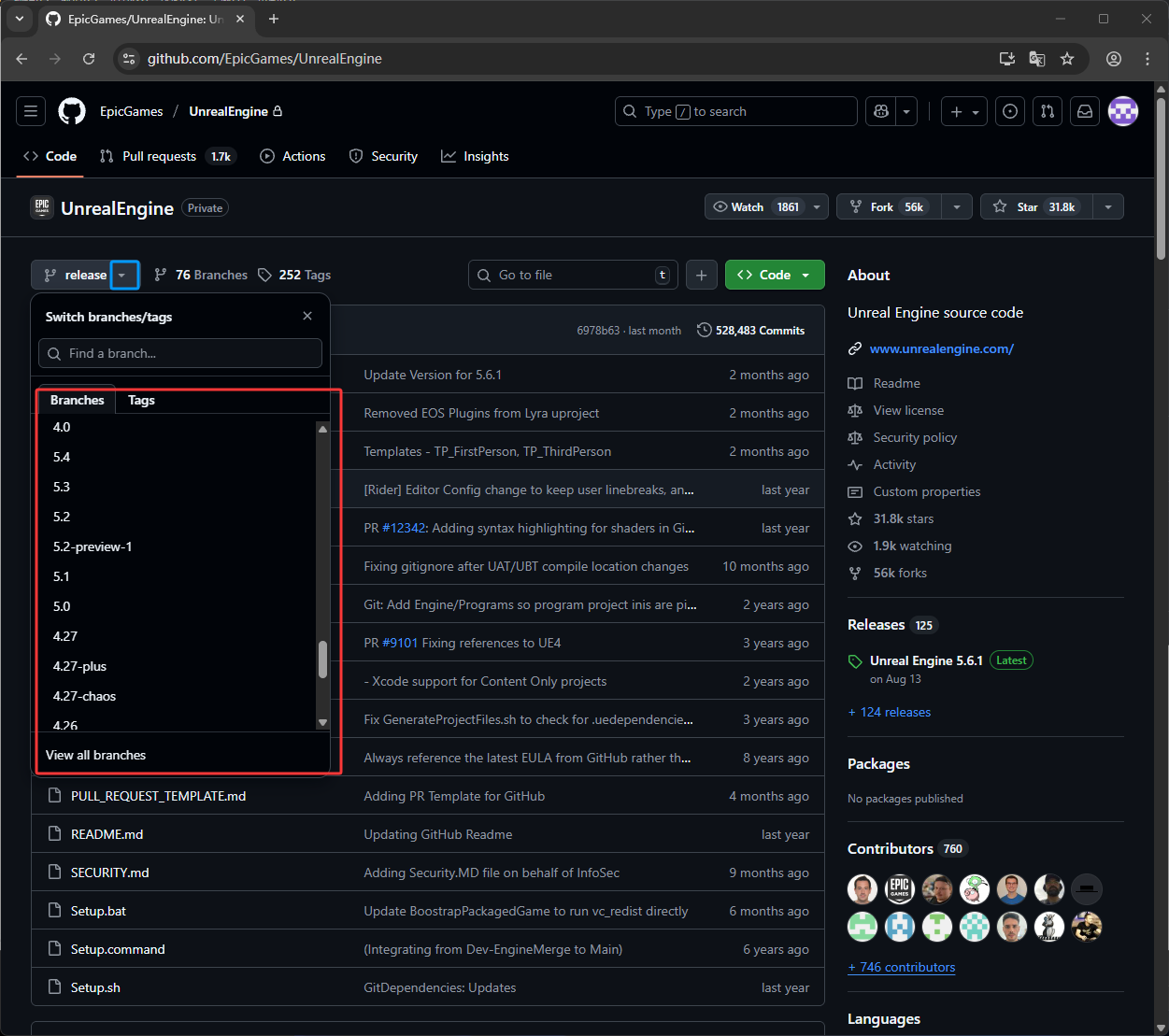Click the Type / to search field

[x=736, y=111]
